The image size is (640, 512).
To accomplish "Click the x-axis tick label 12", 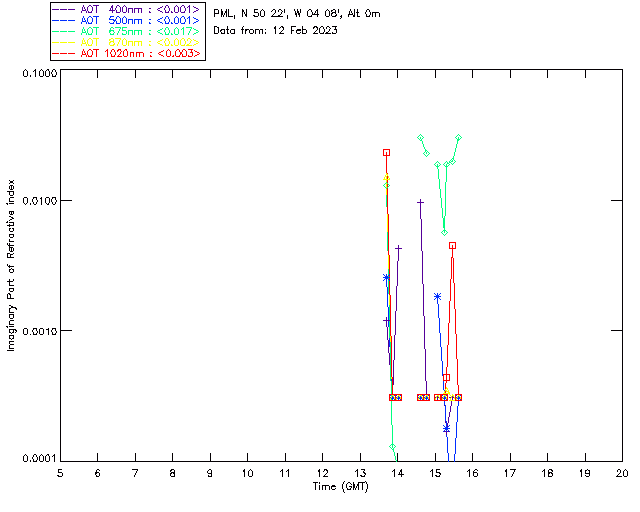I will tap(322, 473).
